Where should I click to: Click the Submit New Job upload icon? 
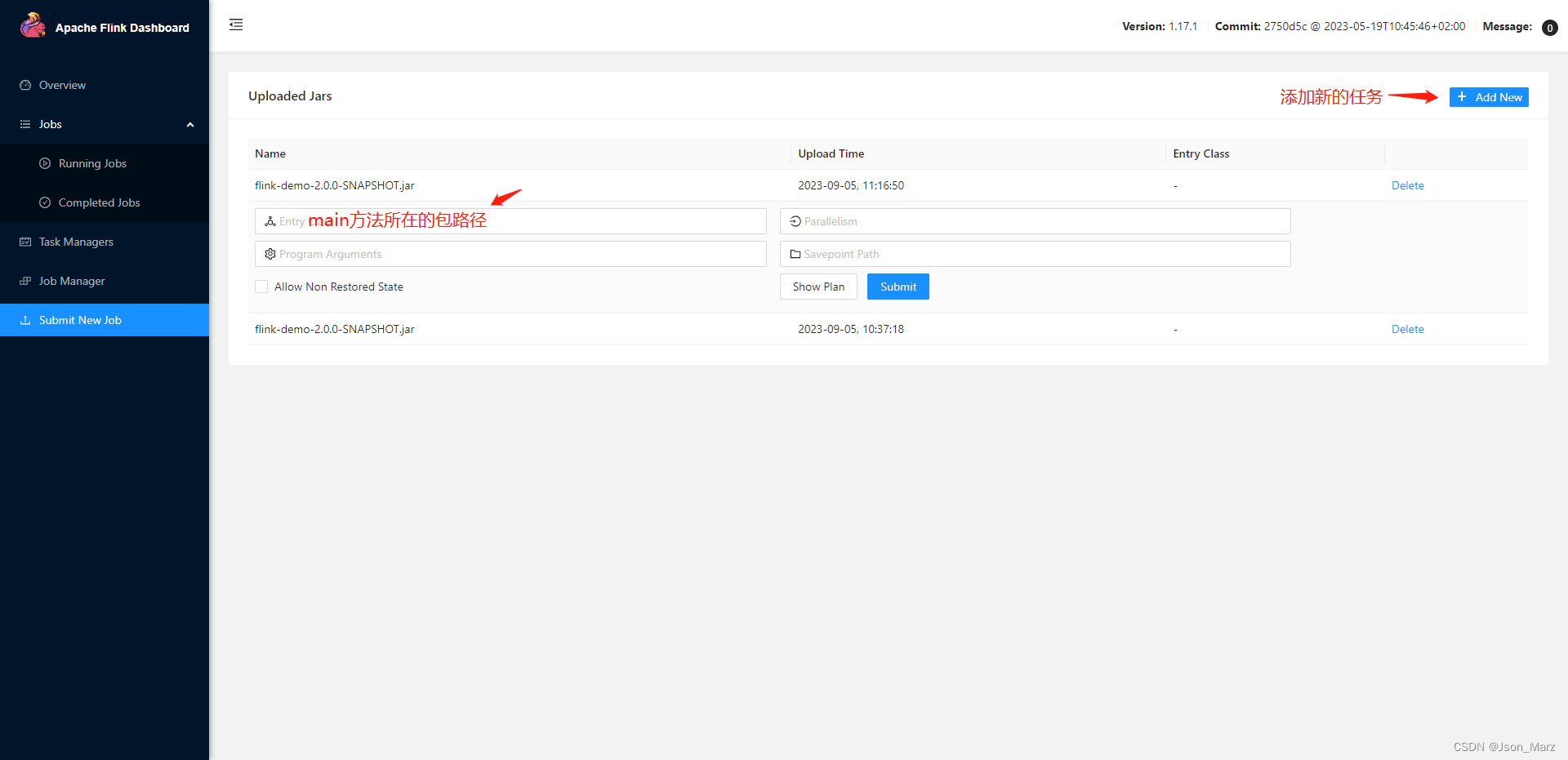(x=25, y=320)
